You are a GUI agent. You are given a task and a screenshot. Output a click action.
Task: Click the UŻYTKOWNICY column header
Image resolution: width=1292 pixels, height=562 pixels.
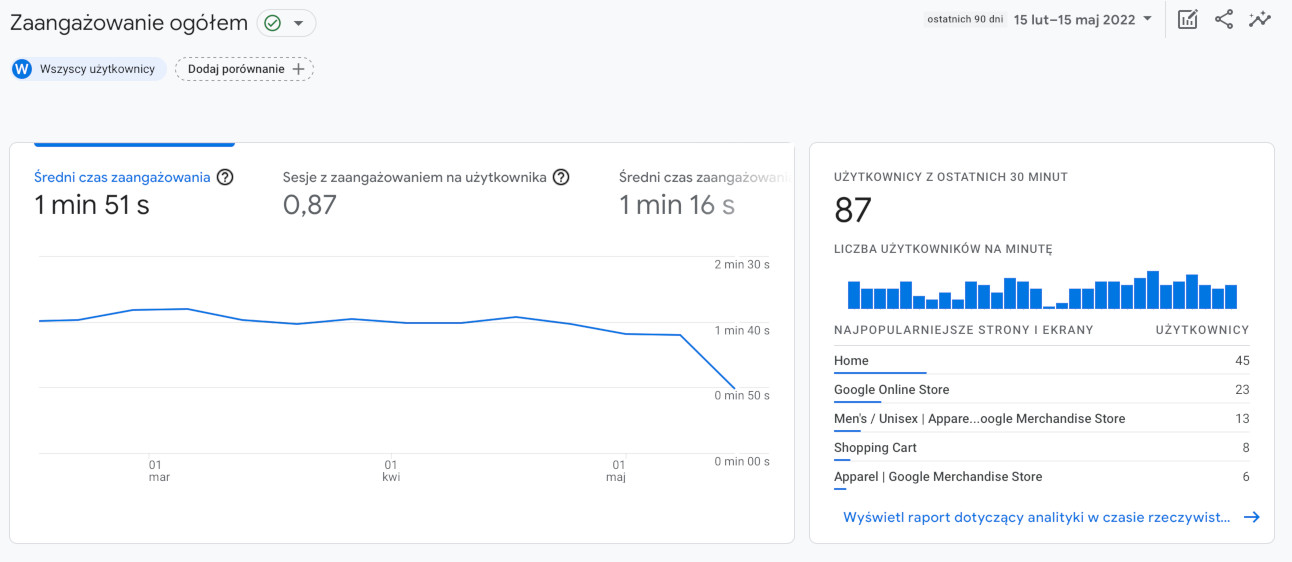click(x=1202, y=330)
